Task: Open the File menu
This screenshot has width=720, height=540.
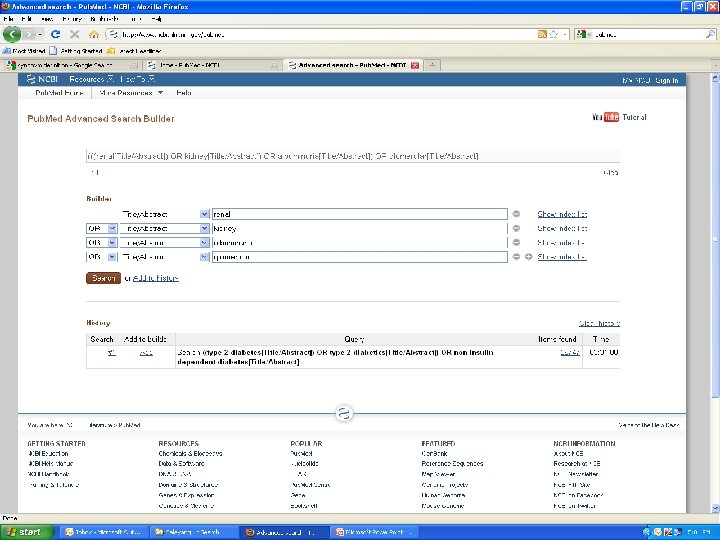Action: [8, 19]
